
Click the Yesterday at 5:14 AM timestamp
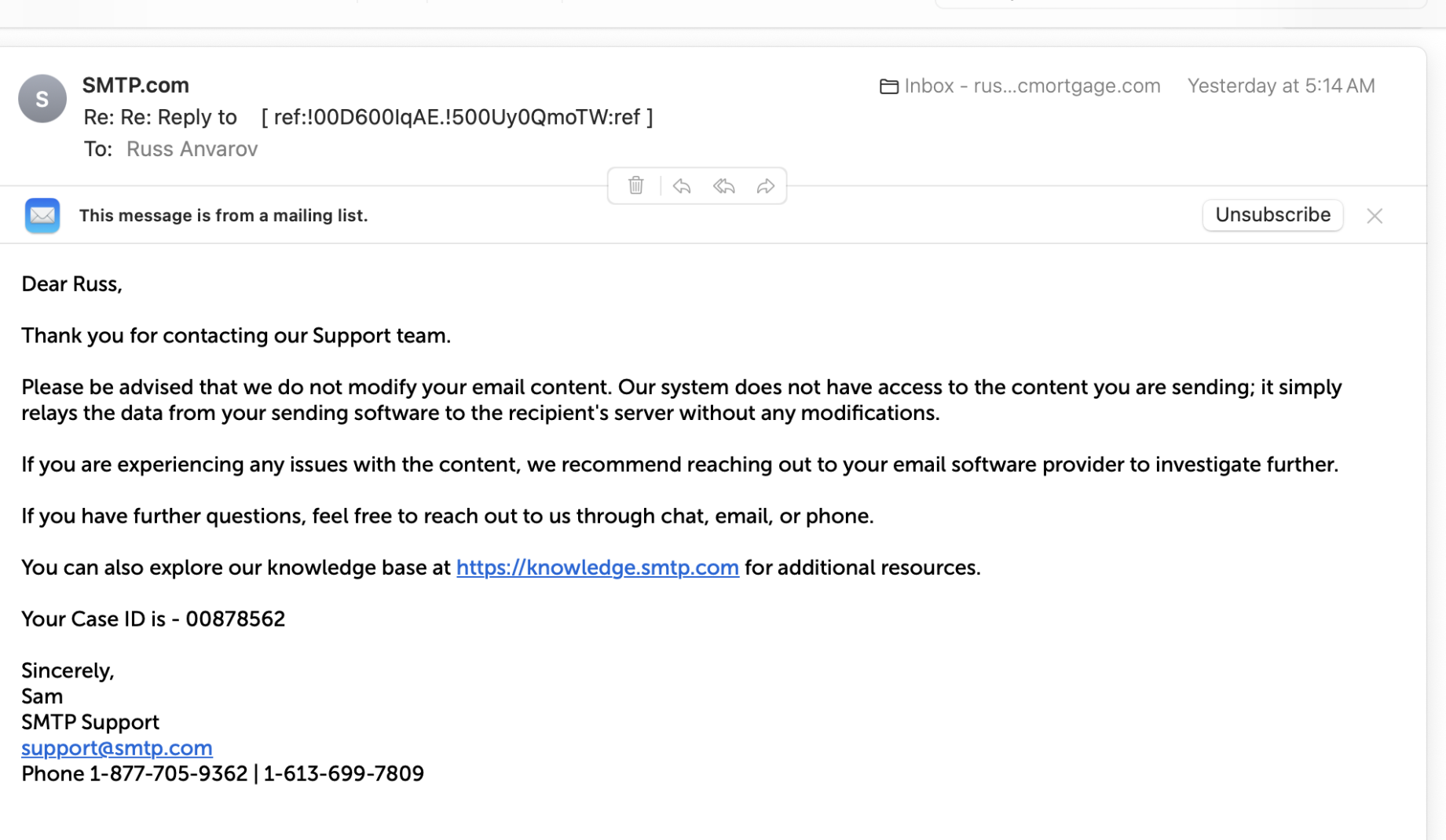[x=1280, y=86]
